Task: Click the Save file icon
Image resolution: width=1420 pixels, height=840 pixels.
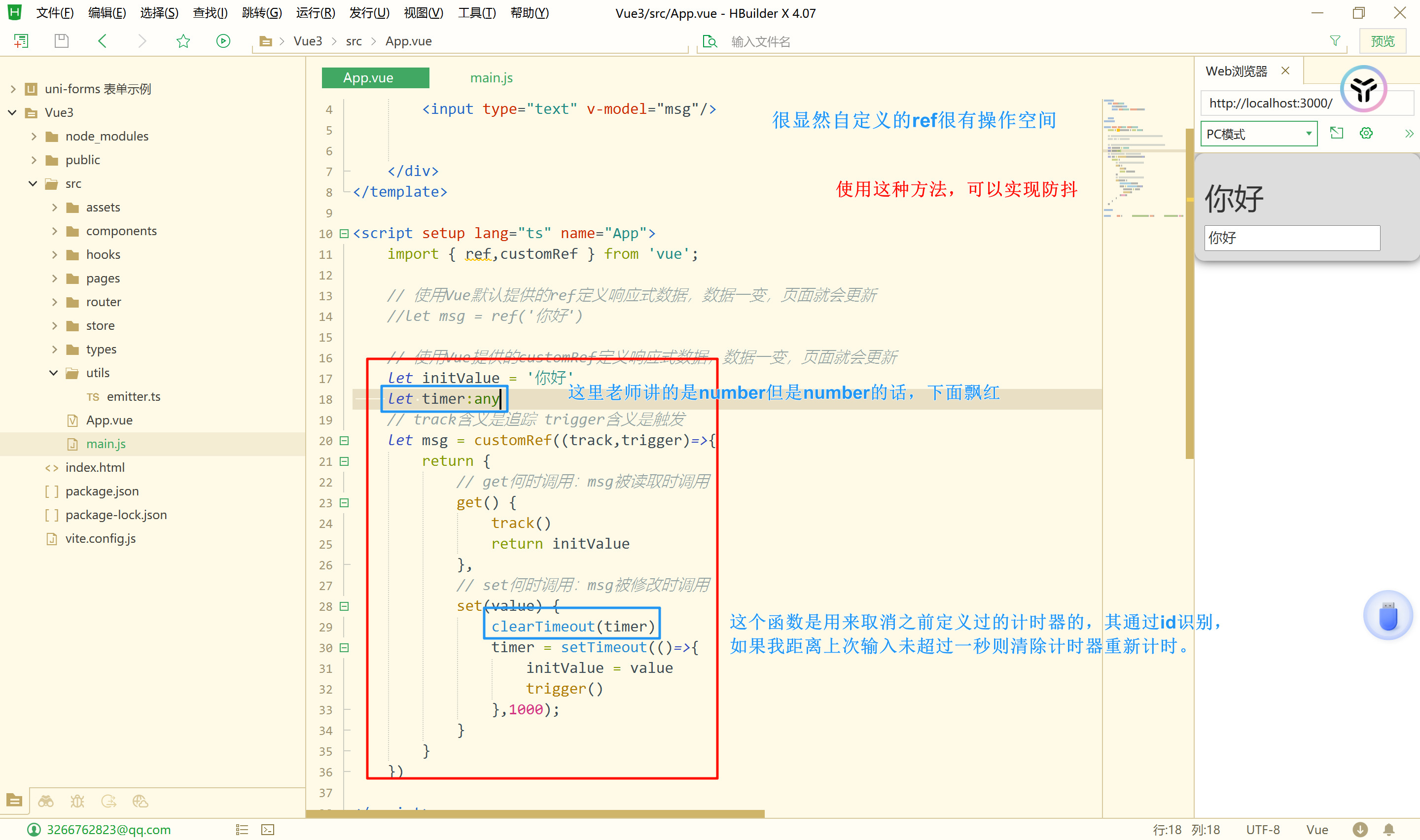Action: pos(61,41)
